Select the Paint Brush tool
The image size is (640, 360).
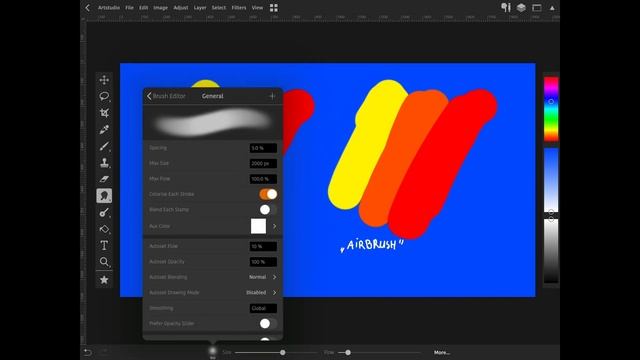pyautogui.click(x=104, y=146)
